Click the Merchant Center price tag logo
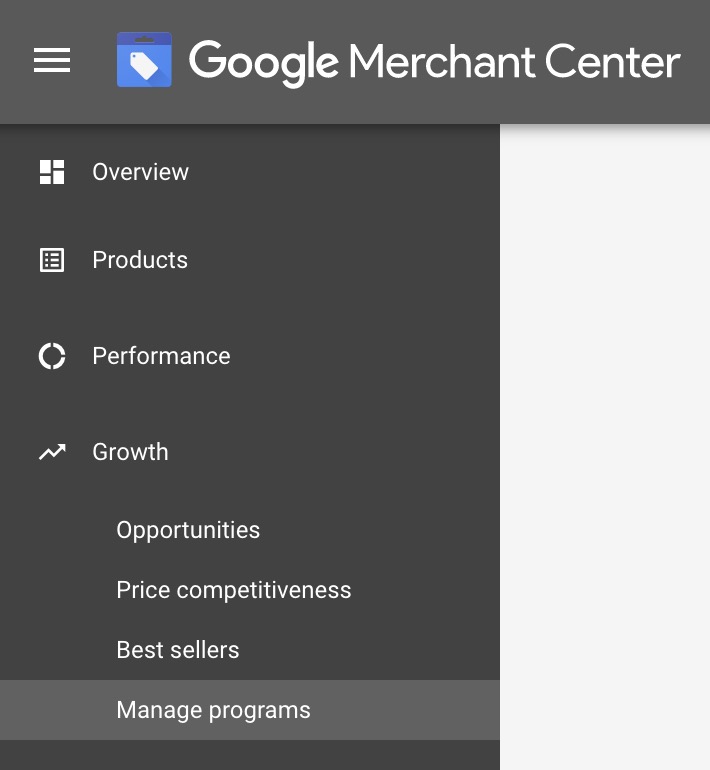 coord(144,61)
